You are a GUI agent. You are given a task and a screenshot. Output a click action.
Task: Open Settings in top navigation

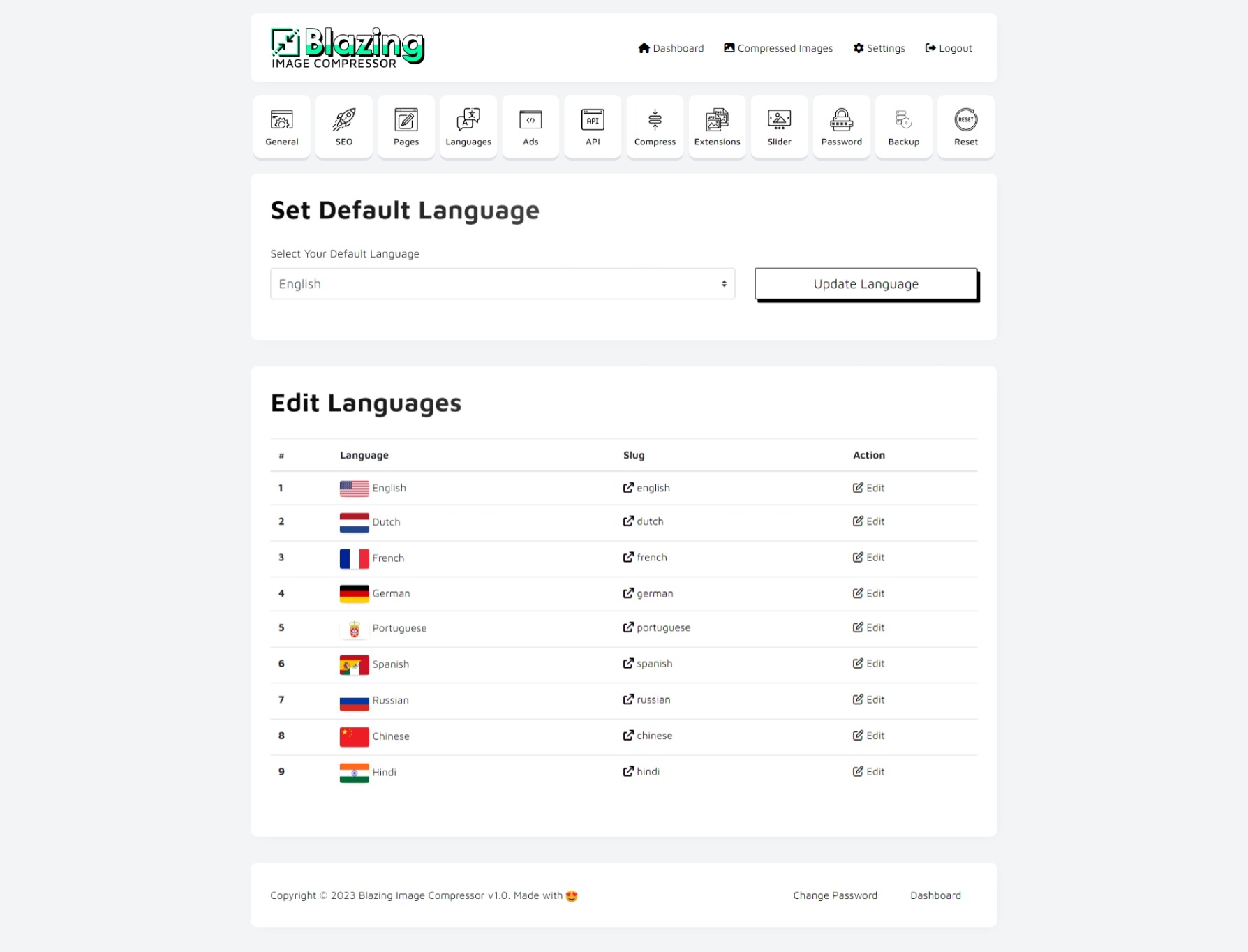tap(879, 48)
